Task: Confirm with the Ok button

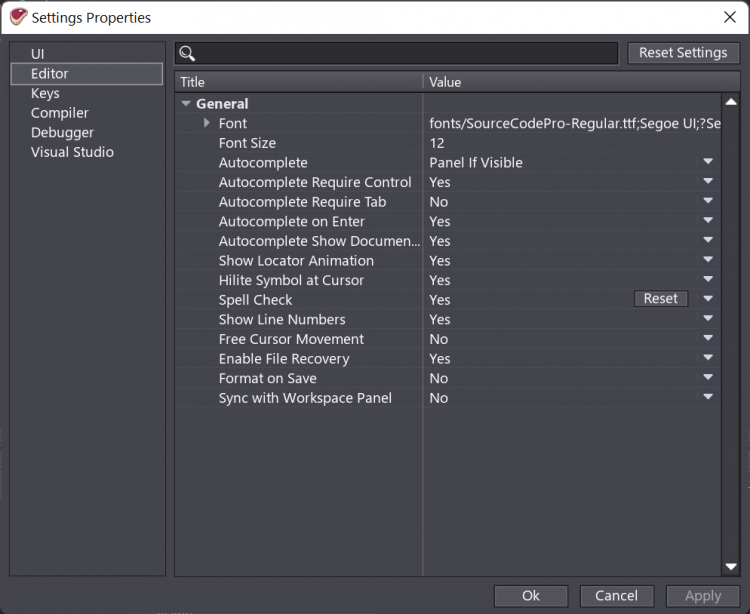Action: (531, 595)
